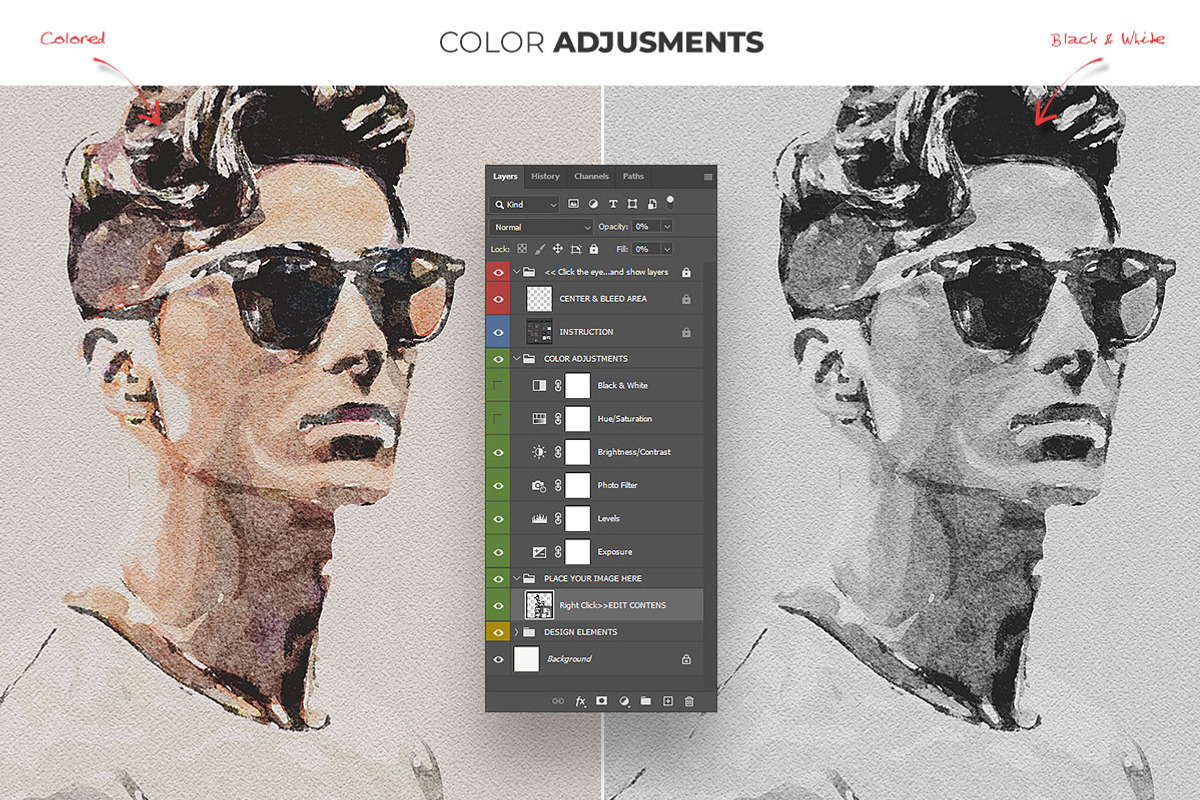Image resolution: width=1200 pixels, height=800 pixels.
Task: Select the Right Click>>EDIT CONTENS layer thumbnail
Action: 540,605
